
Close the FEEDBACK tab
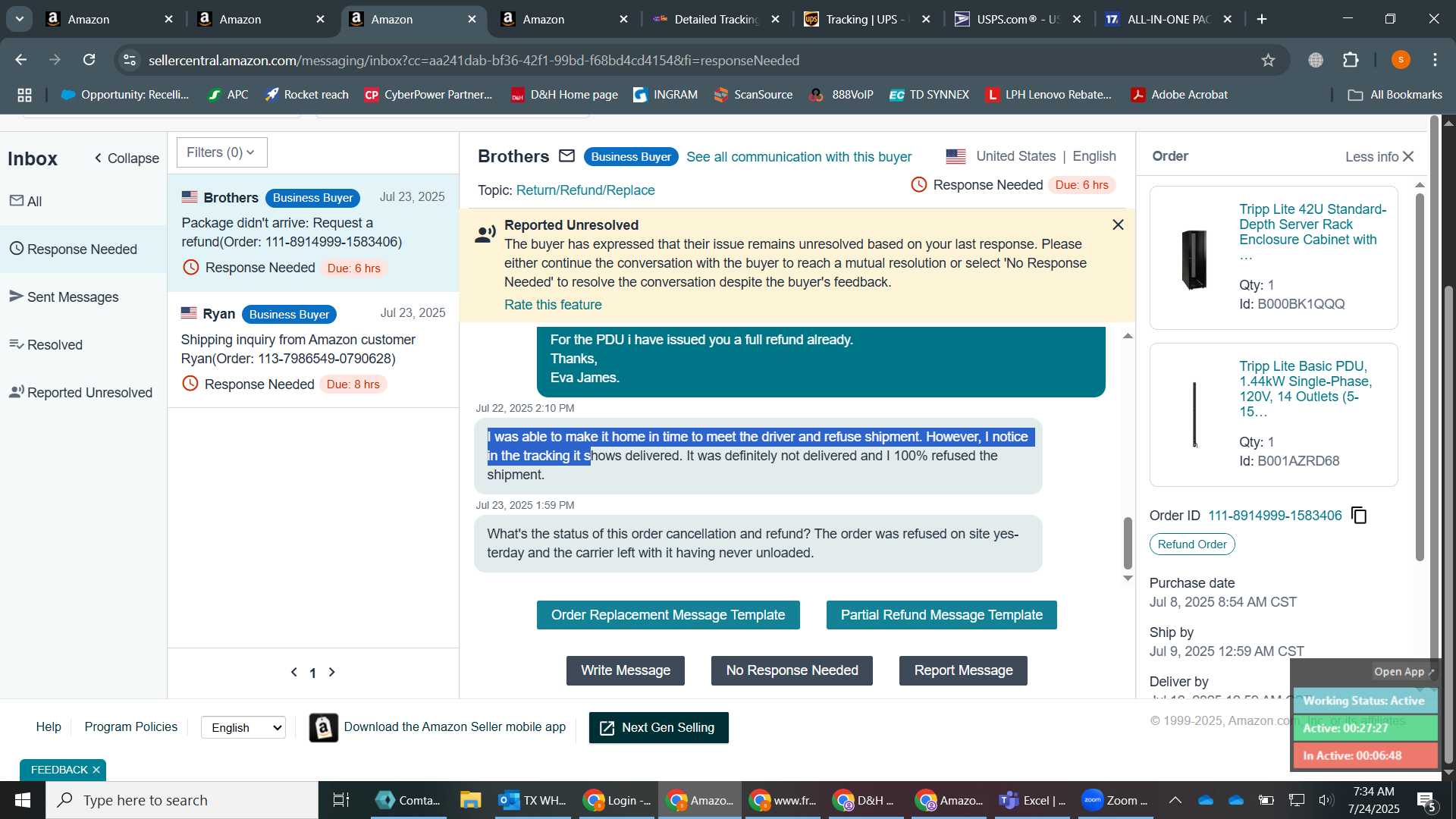(96, 770)
